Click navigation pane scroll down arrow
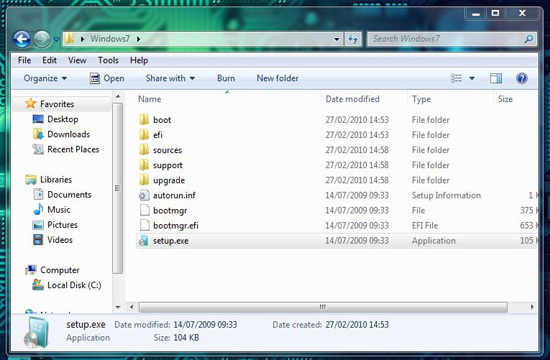 [118, 307]
